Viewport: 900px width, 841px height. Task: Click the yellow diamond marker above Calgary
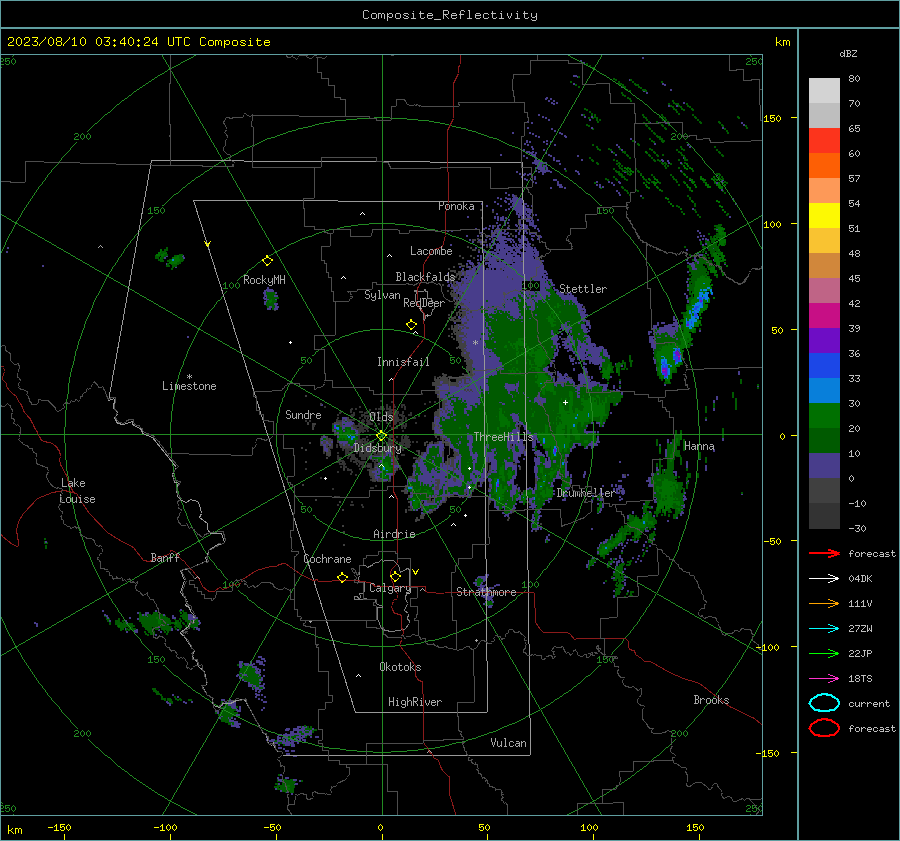click(x=395, y=576)
